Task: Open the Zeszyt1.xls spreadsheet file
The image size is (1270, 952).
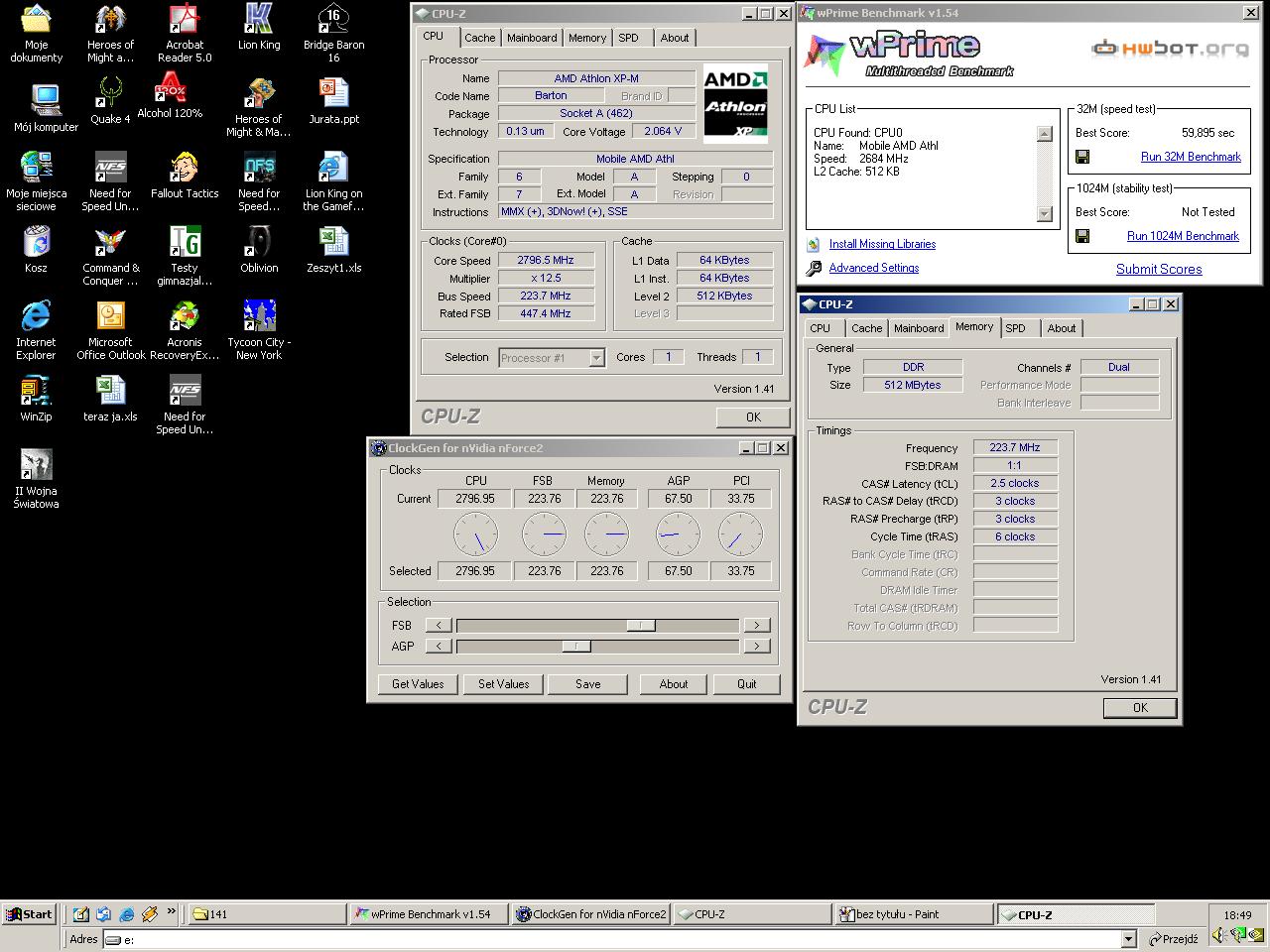Action: click(333, 250)
